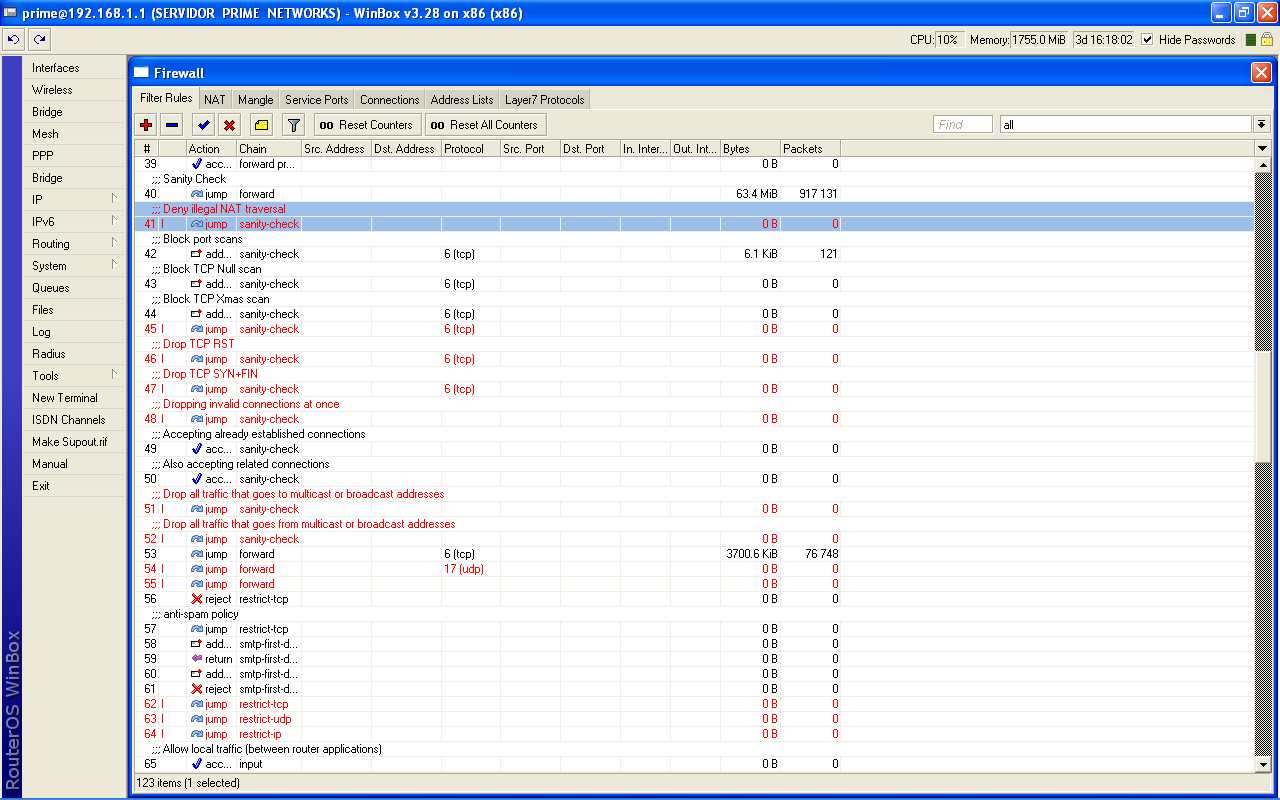Click the yellow comment icon
The image size is (1280, 800).
coord(261,125)
